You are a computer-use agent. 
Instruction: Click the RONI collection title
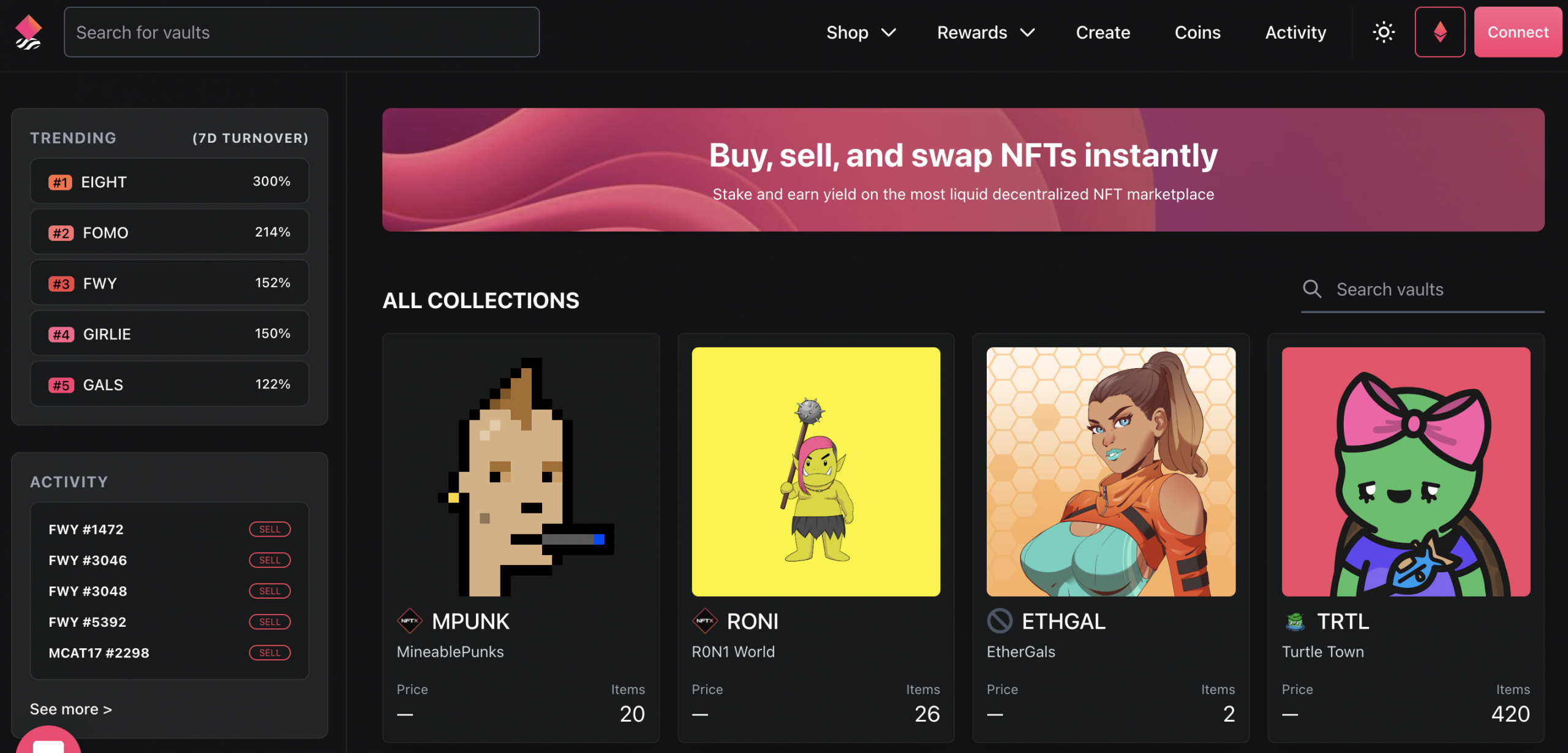coord(753,621)
